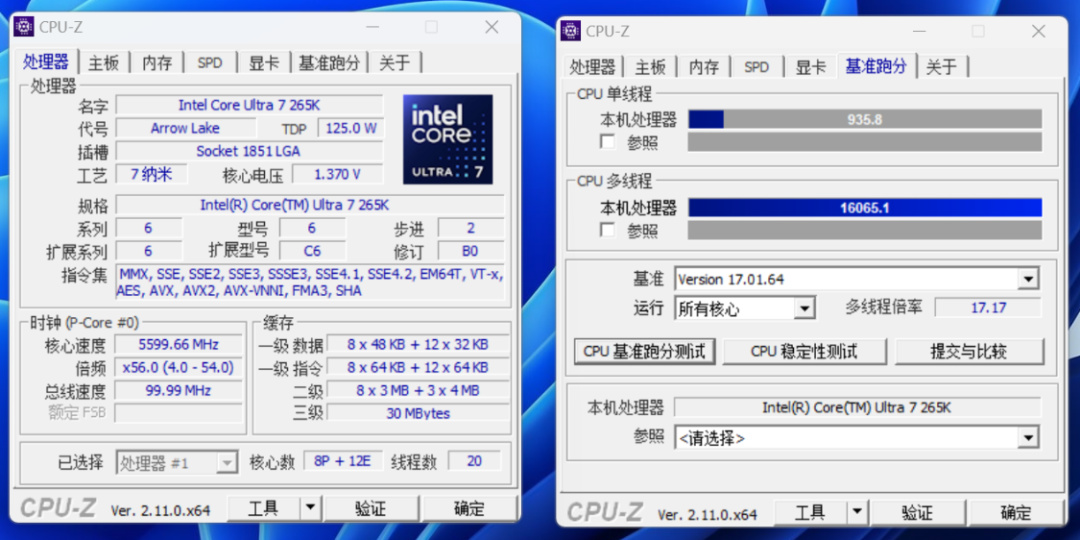The height and width of the screenshot is (540, 1080).
Task: Switch to 关于 tab in the right window
Action: [x=942, y=67]
